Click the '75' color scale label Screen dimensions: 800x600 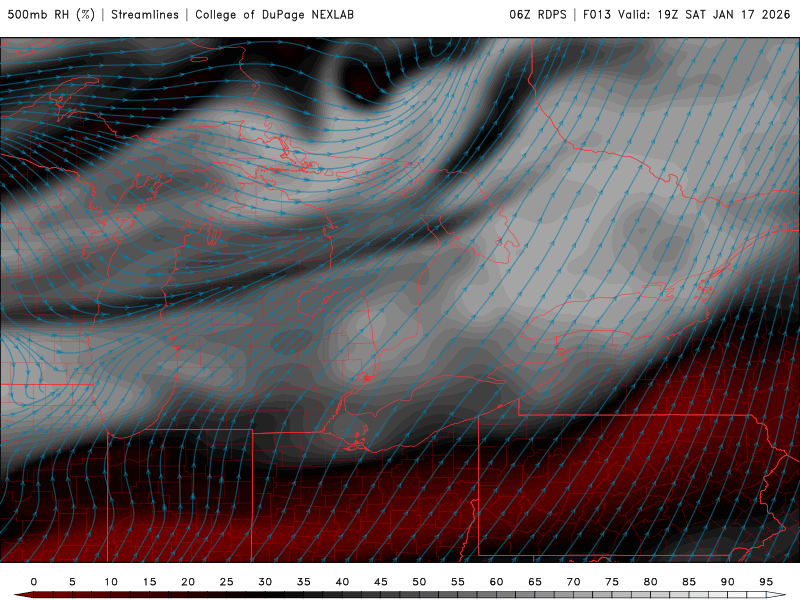(612, 582)
